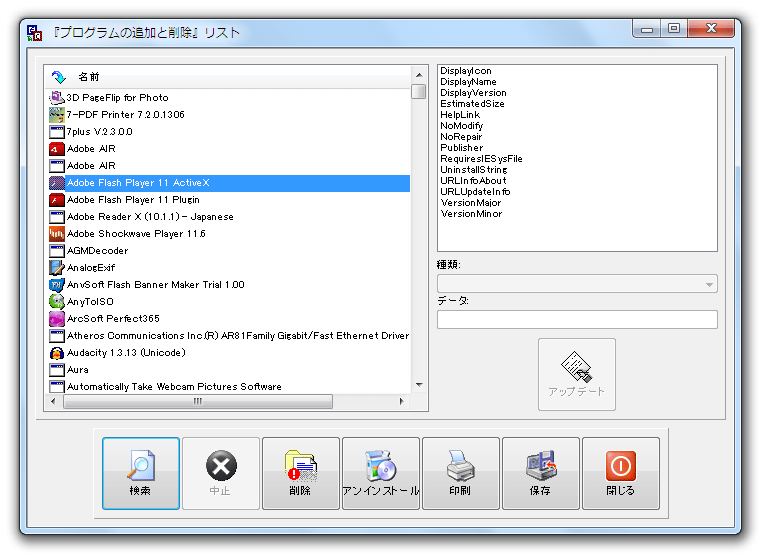The image size is (765, 556).
Task: Select 'ArcSoft Perfect365' entry text
Action: pyautogui.click(x=113, y=318)
